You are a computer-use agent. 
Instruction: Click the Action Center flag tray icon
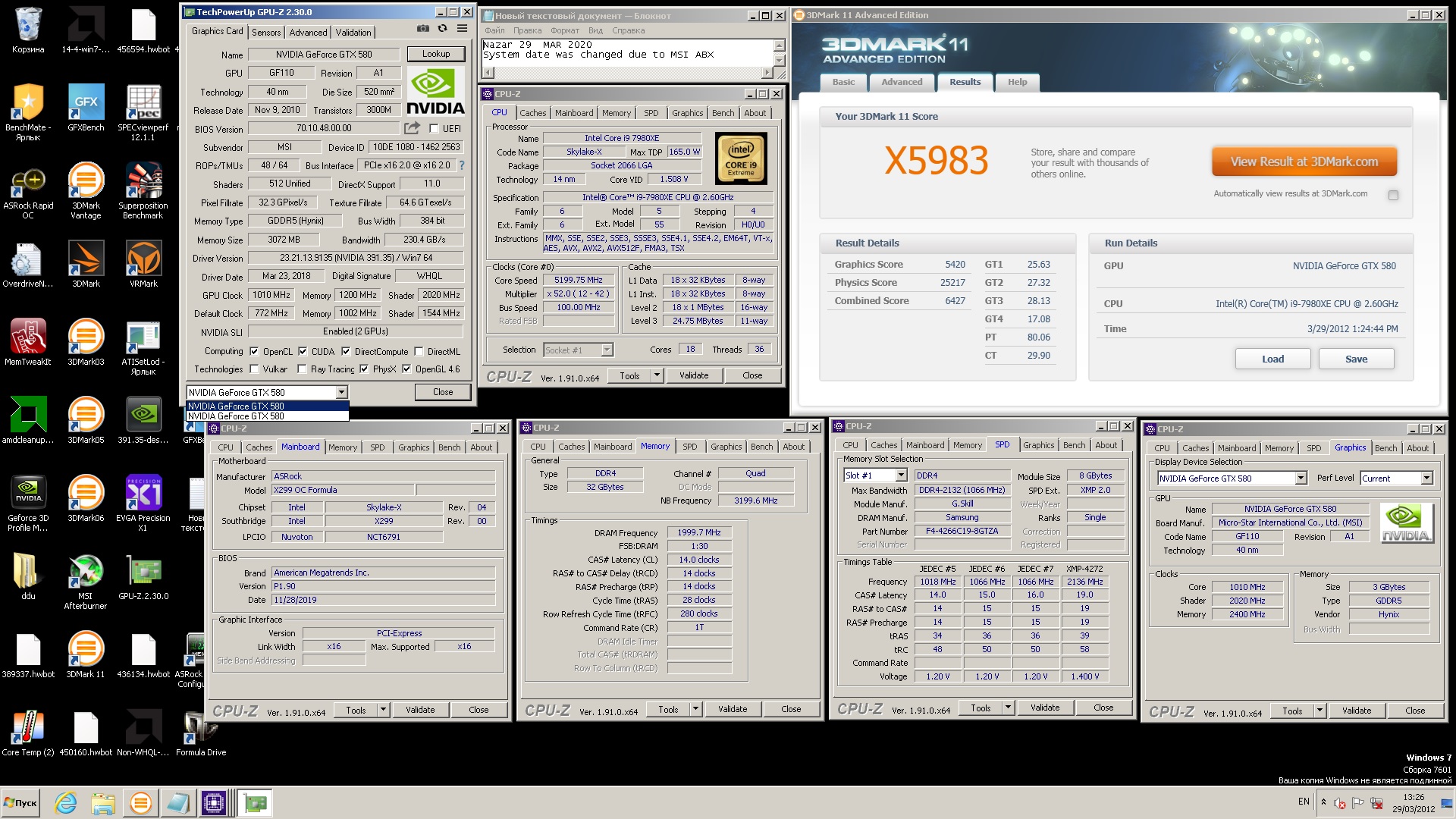1357,802
